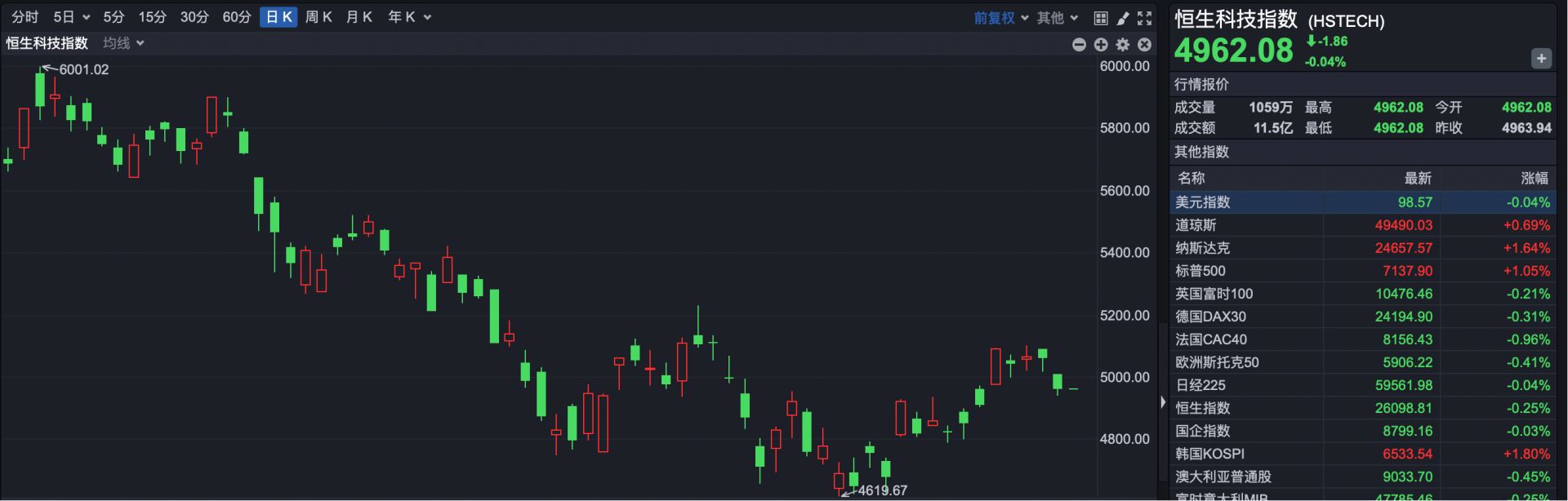Click the 6001.02 high price marker
Viewport: 1568px width, 501px height.
click(x=83, y=70)
